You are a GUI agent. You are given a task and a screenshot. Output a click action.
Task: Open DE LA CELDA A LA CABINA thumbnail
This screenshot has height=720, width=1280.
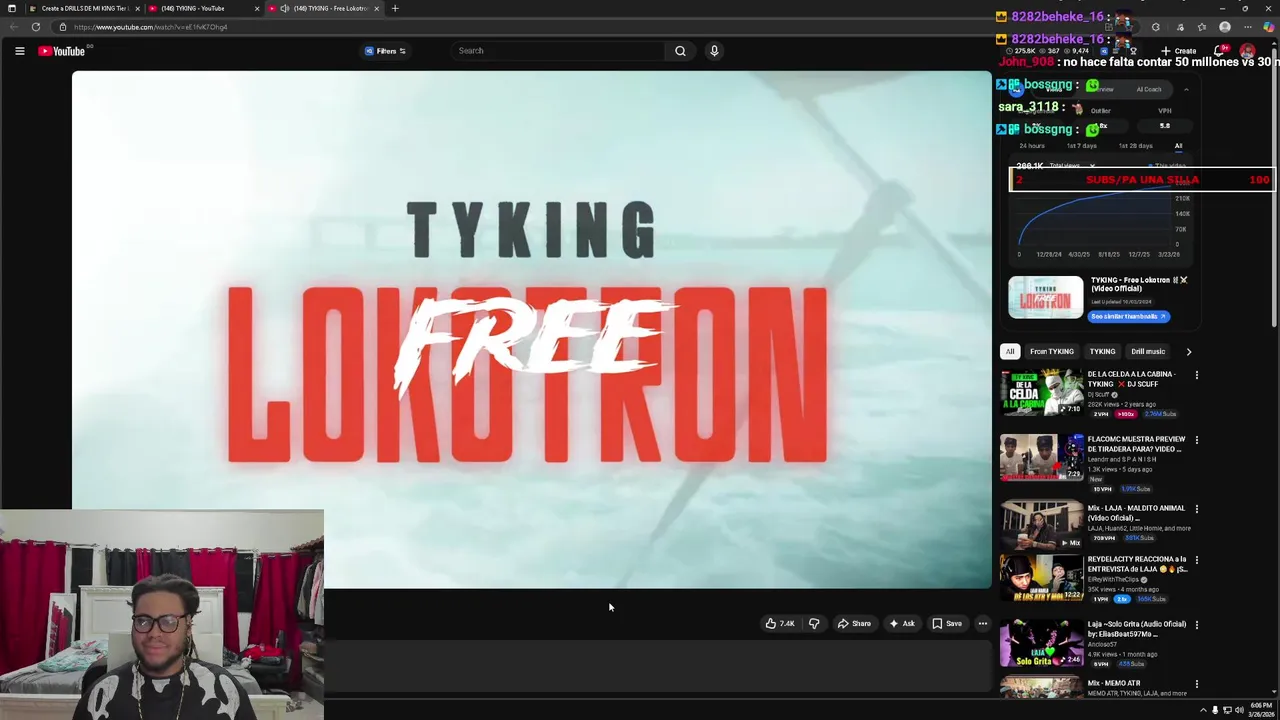pos(1041,392)
